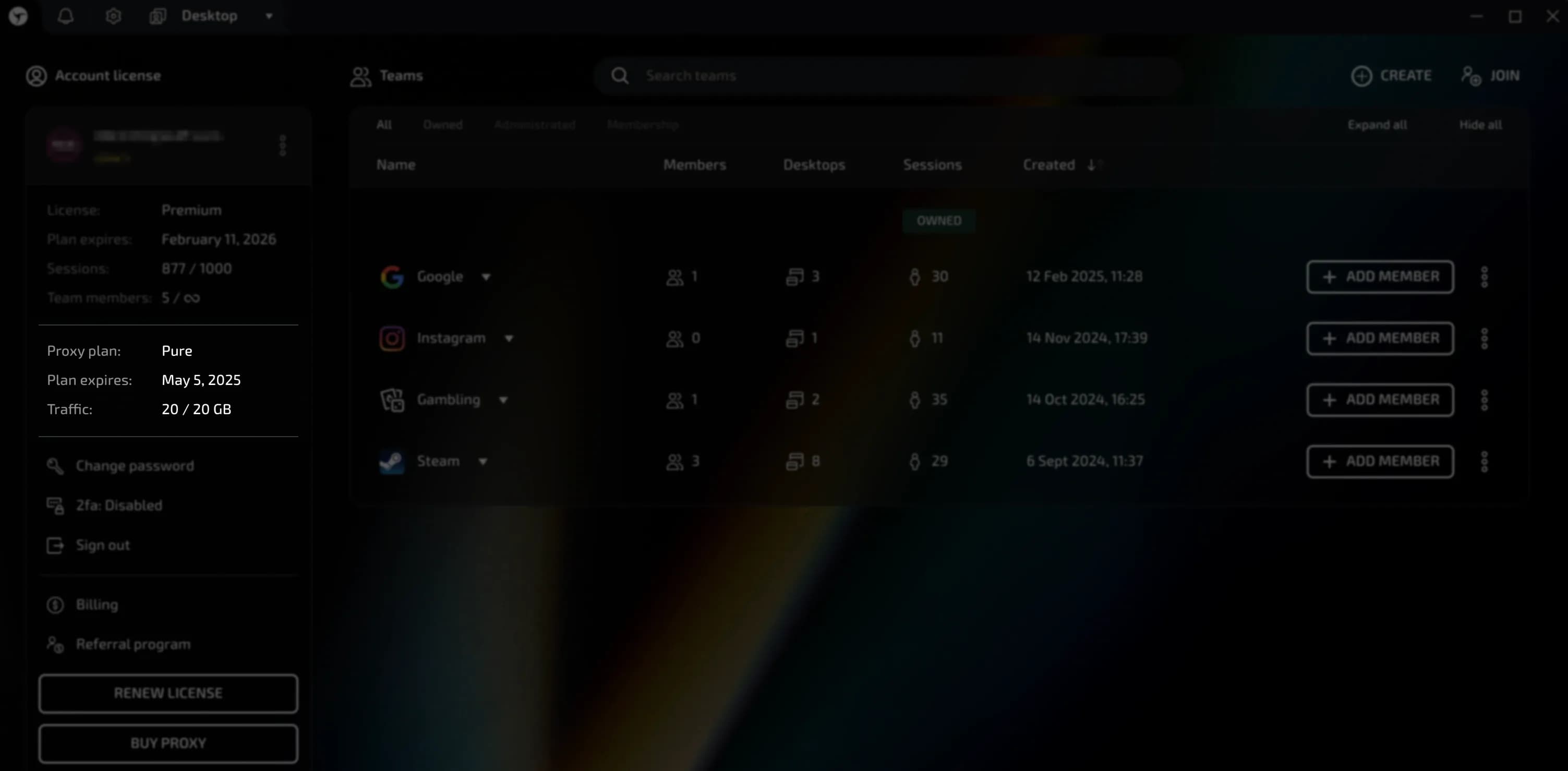Open settings via the gear icon
The width and height of the screenshot is (1568, 771).
click(113, 16)
